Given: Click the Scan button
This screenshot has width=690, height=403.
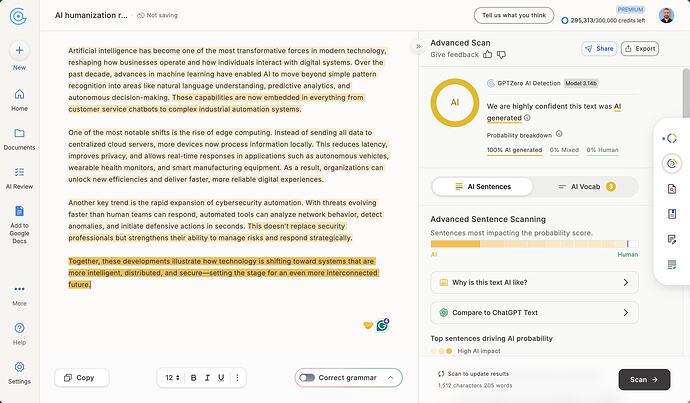Looking at the screenshot, I should 644,379.
